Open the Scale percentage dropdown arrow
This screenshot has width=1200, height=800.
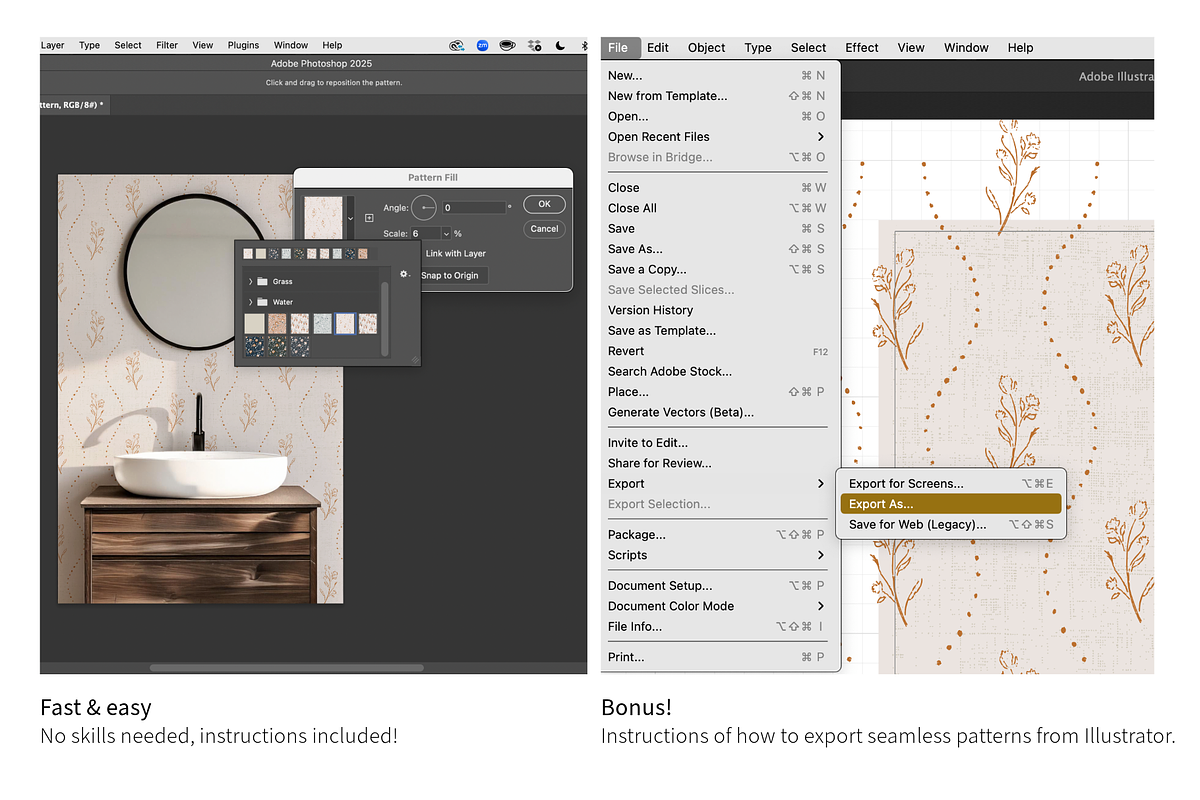pos(446,234)
